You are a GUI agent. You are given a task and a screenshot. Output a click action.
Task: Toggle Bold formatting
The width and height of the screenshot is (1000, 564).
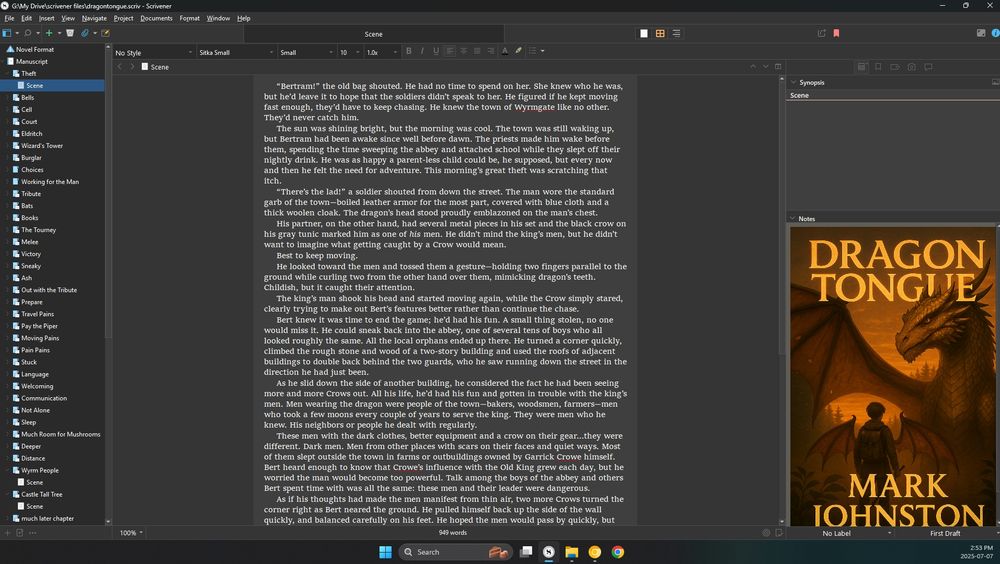click(409, 51)
